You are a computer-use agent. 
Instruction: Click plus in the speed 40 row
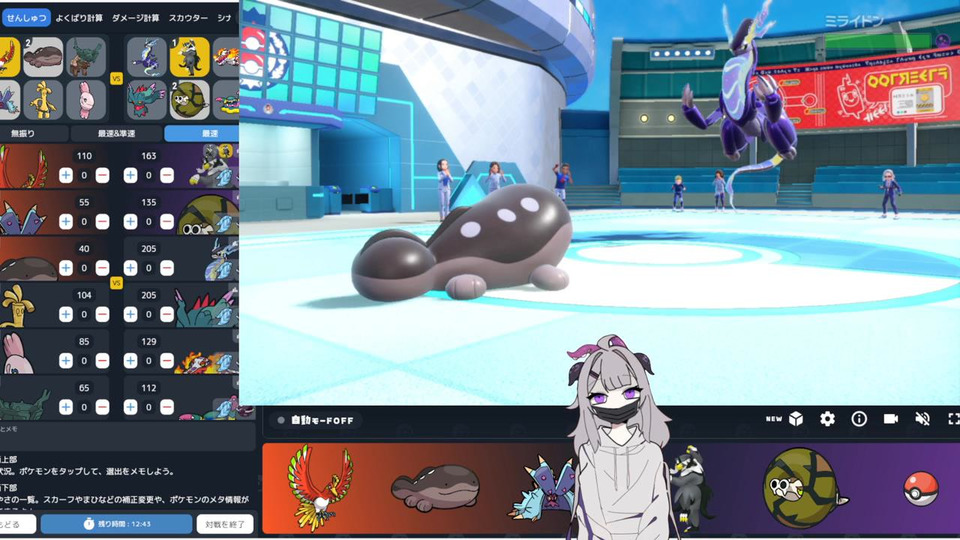point(66,268)
